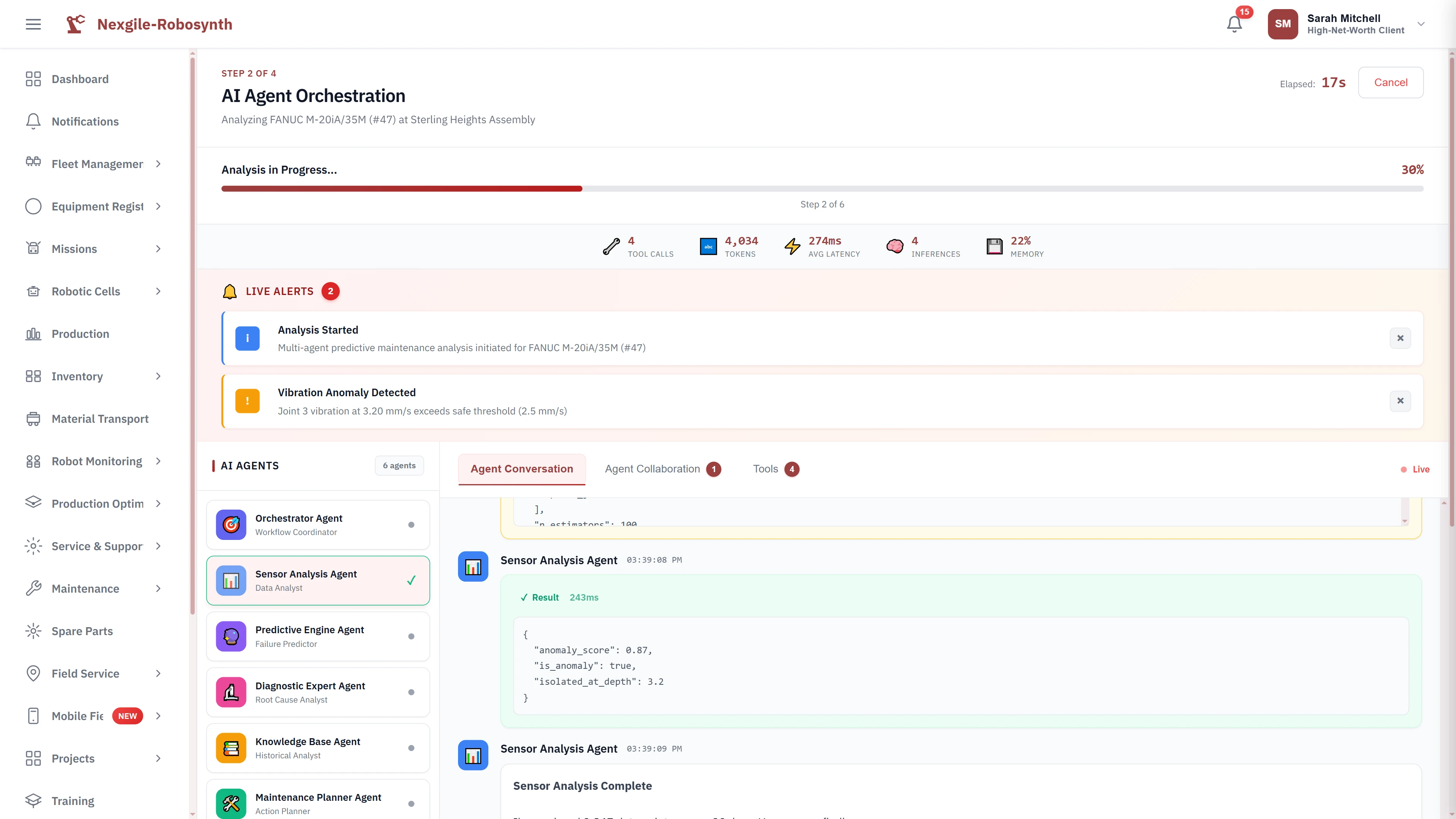Open the notifications bell with 15 alerts
The image size is (1456, 819).
[1235, 23]
